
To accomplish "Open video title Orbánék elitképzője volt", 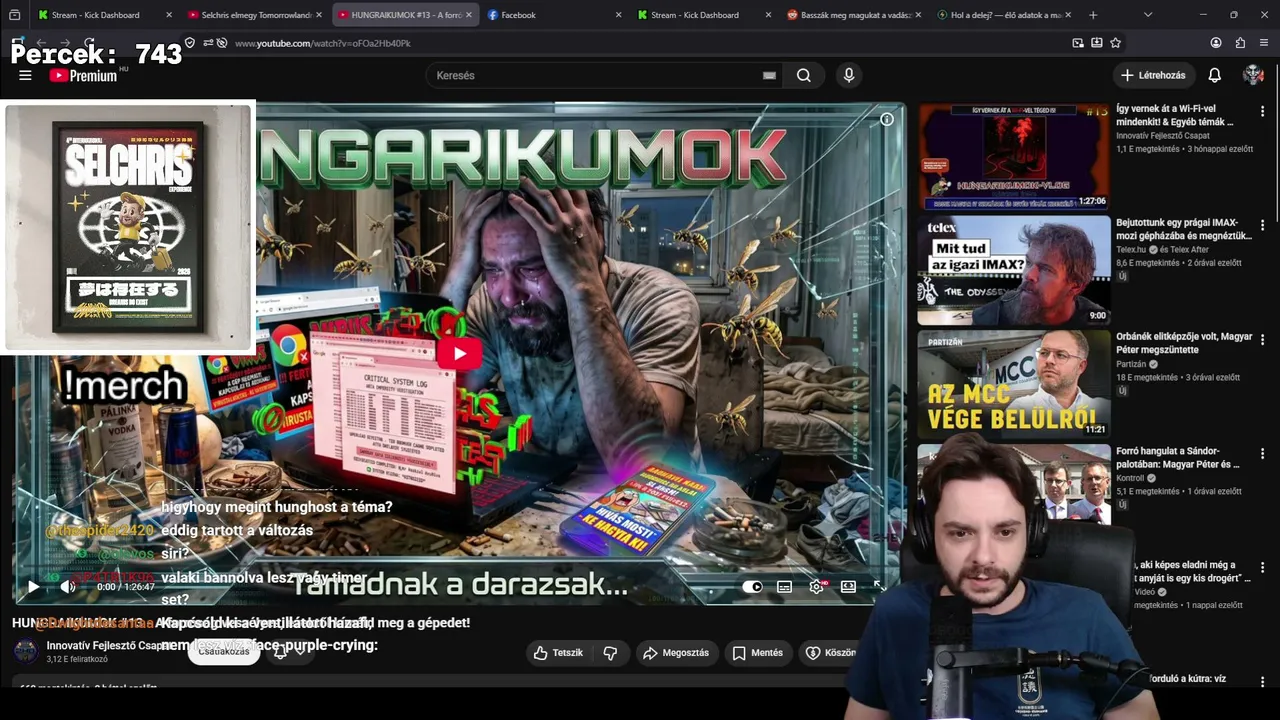I will 1184,343.
